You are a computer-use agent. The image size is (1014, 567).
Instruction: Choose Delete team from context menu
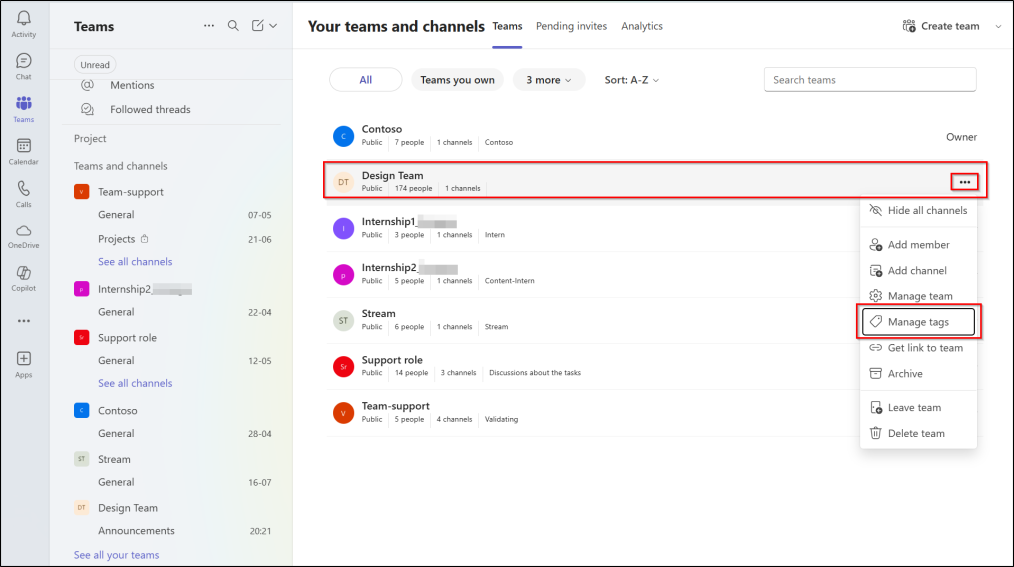click(x=918, y=433)
